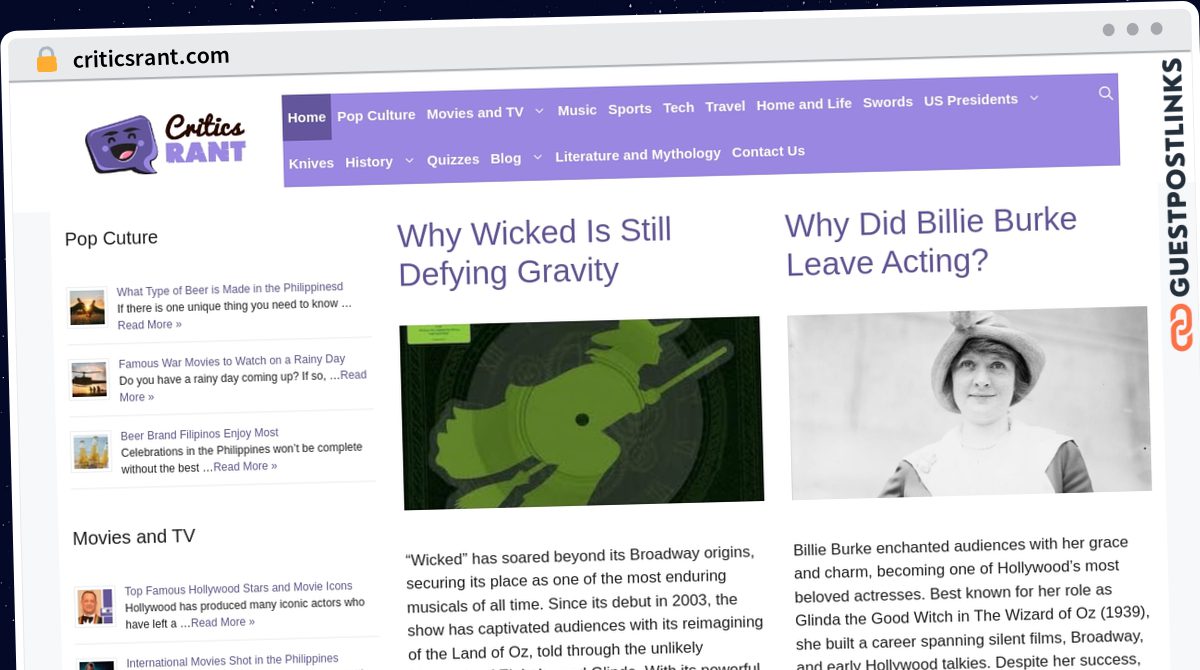Open the Contact Us menu item

(768, 151)
